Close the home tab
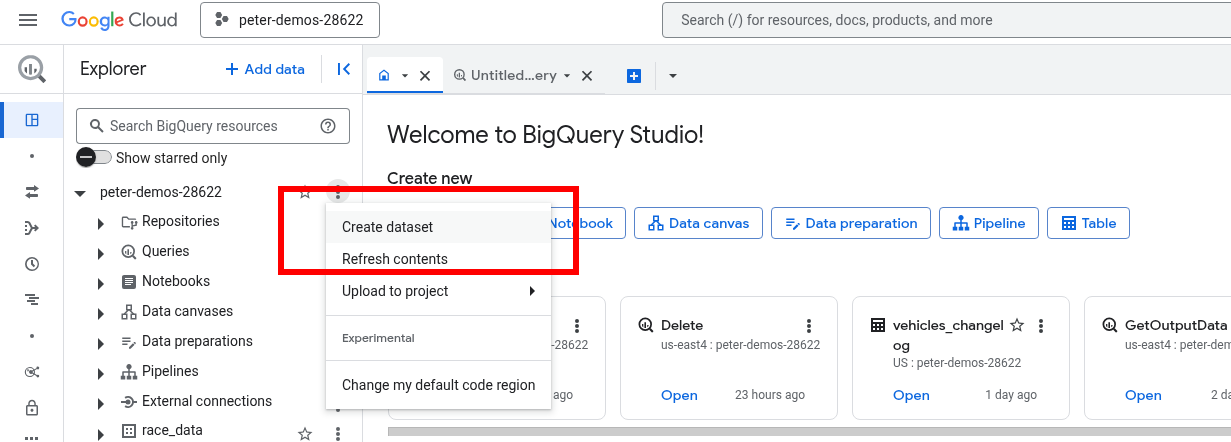The width and height of the screenshot is (1231, 442). pos(425,76)
